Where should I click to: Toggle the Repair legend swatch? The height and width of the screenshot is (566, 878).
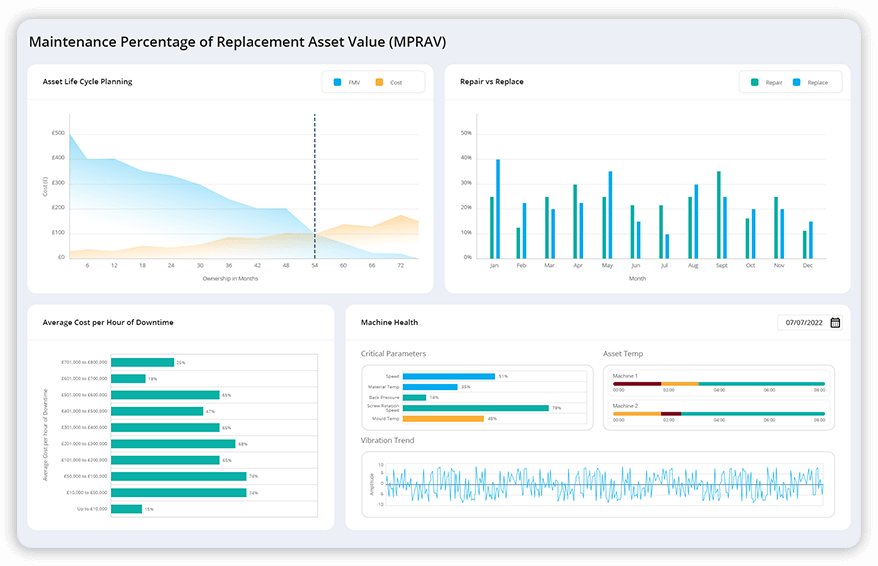(755, 82)
